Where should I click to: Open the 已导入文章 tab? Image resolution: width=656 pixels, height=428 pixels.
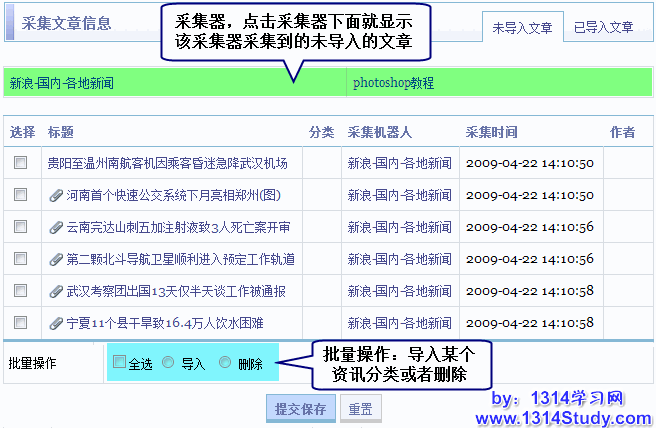603,28
